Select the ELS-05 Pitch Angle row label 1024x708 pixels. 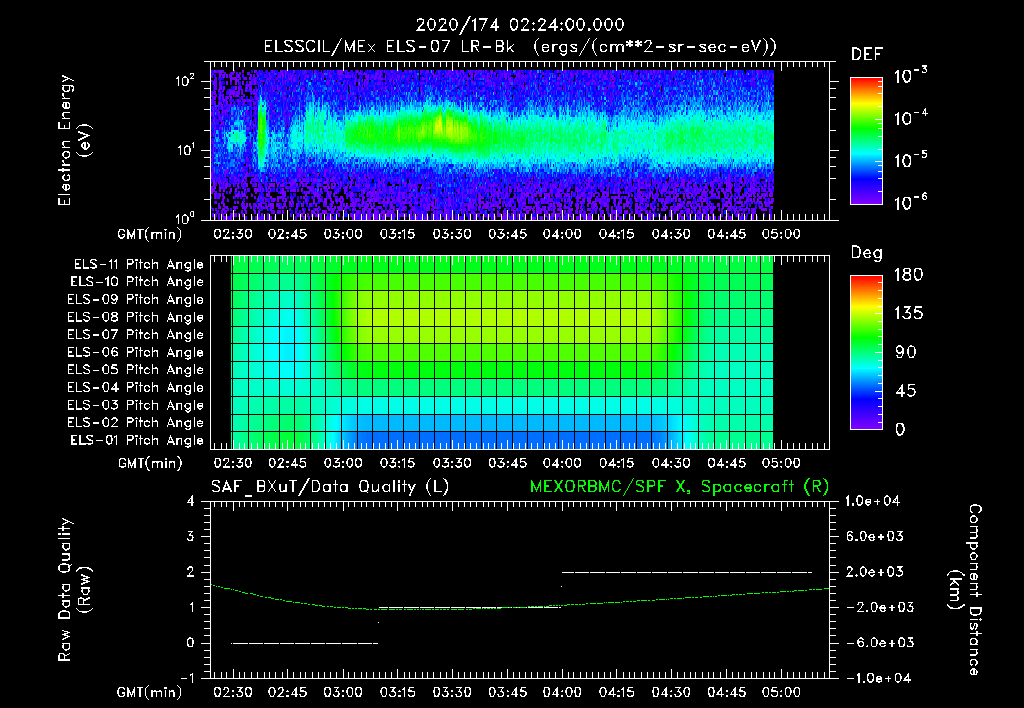coord(136,370)
